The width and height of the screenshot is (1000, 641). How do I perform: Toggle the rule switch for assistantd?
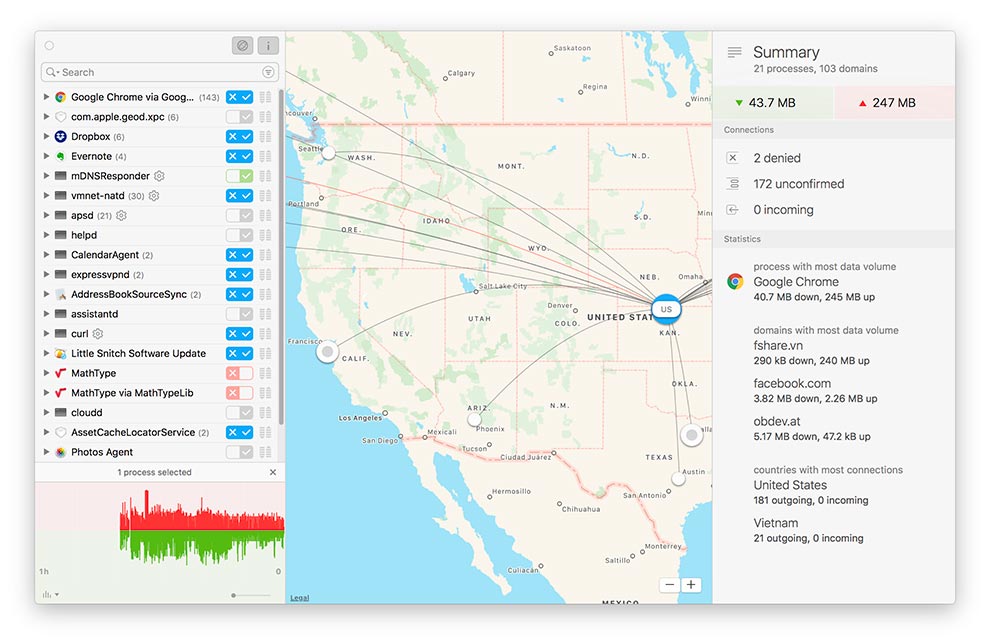click(x=239, y=314)
